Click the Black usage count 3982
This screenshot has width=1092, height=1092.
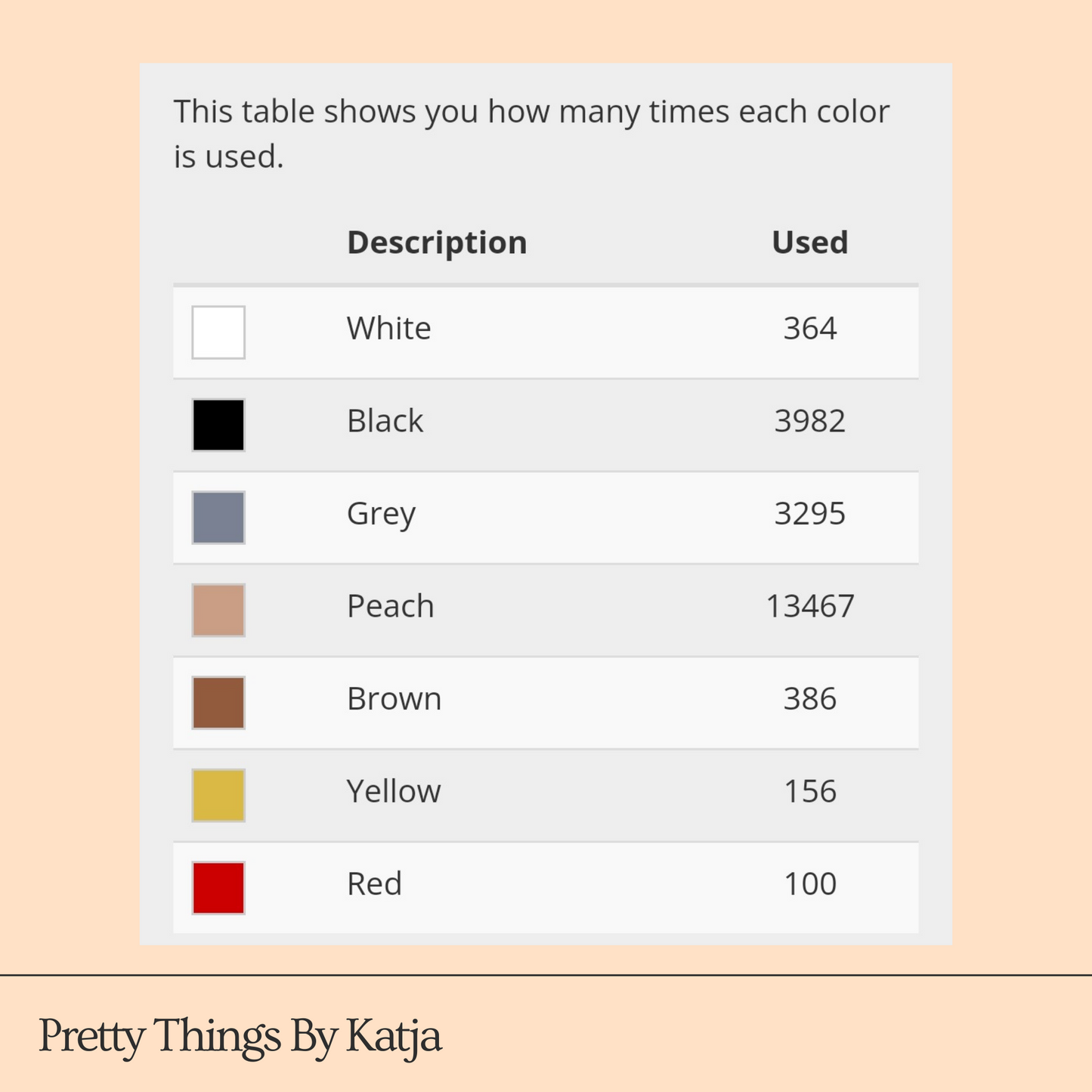pyautogui.click(x=810, y=421)
